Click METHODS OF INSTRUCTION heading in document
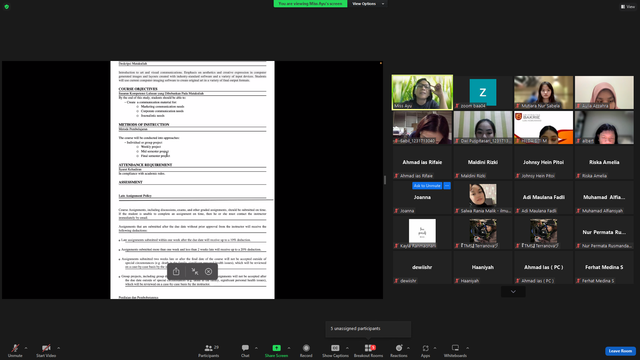The height and width of the screenshot is (360, 640). (144, 124)
